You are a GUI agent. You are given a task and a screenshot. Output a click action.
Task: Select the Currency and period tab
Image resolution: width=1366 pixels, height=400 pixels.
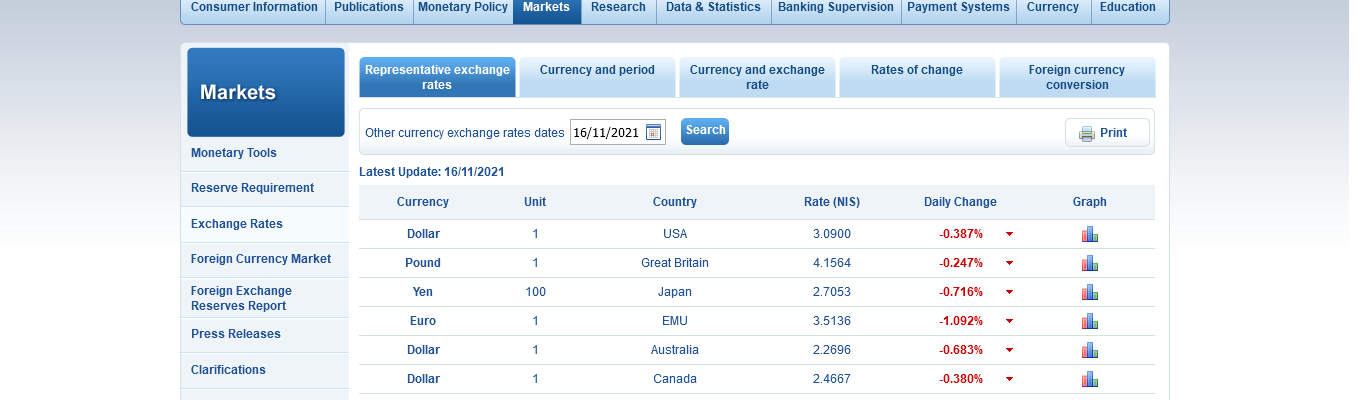[x=597, y=77]
